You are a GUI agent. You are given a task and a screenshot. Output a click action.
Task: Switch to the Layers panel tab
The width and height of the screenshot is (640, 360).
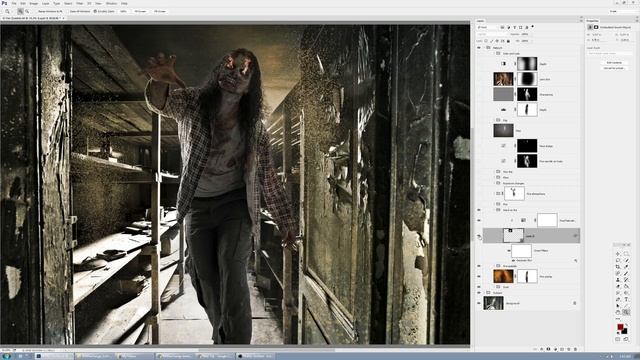pyautogui.click(x=481, y=21)
